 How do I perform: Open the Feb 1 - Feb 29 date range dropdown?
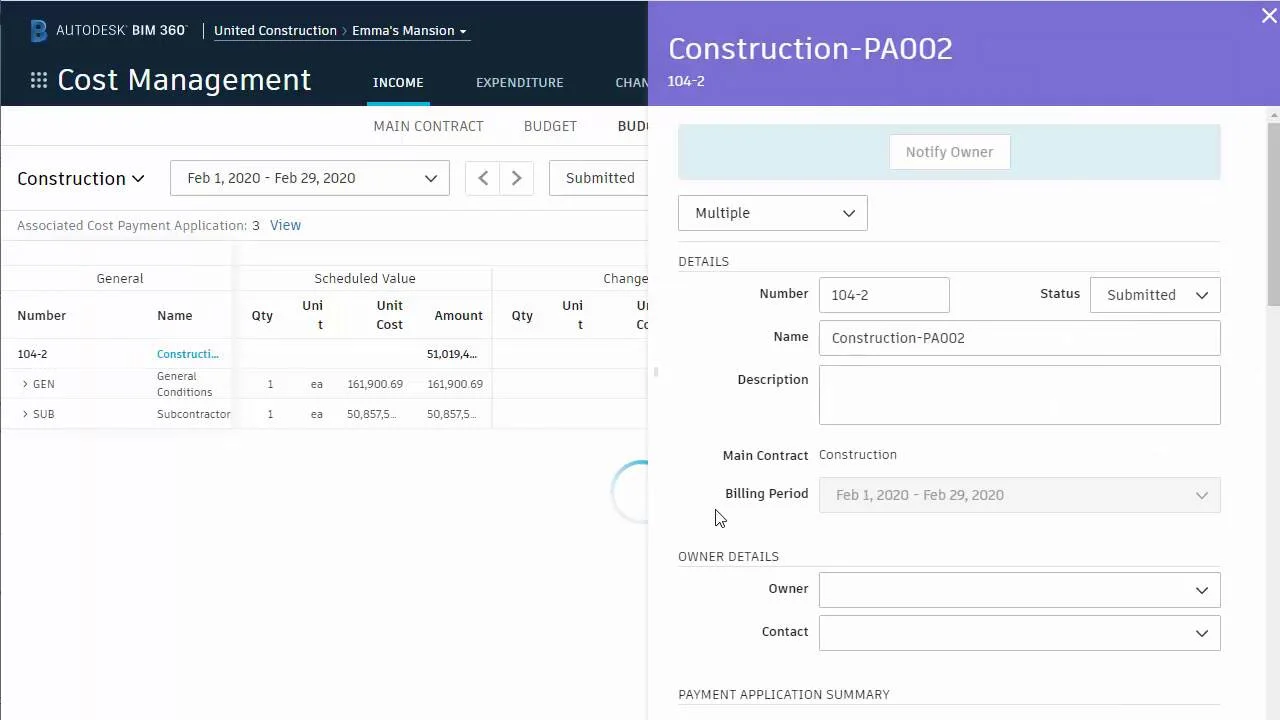tap(310, 178)
